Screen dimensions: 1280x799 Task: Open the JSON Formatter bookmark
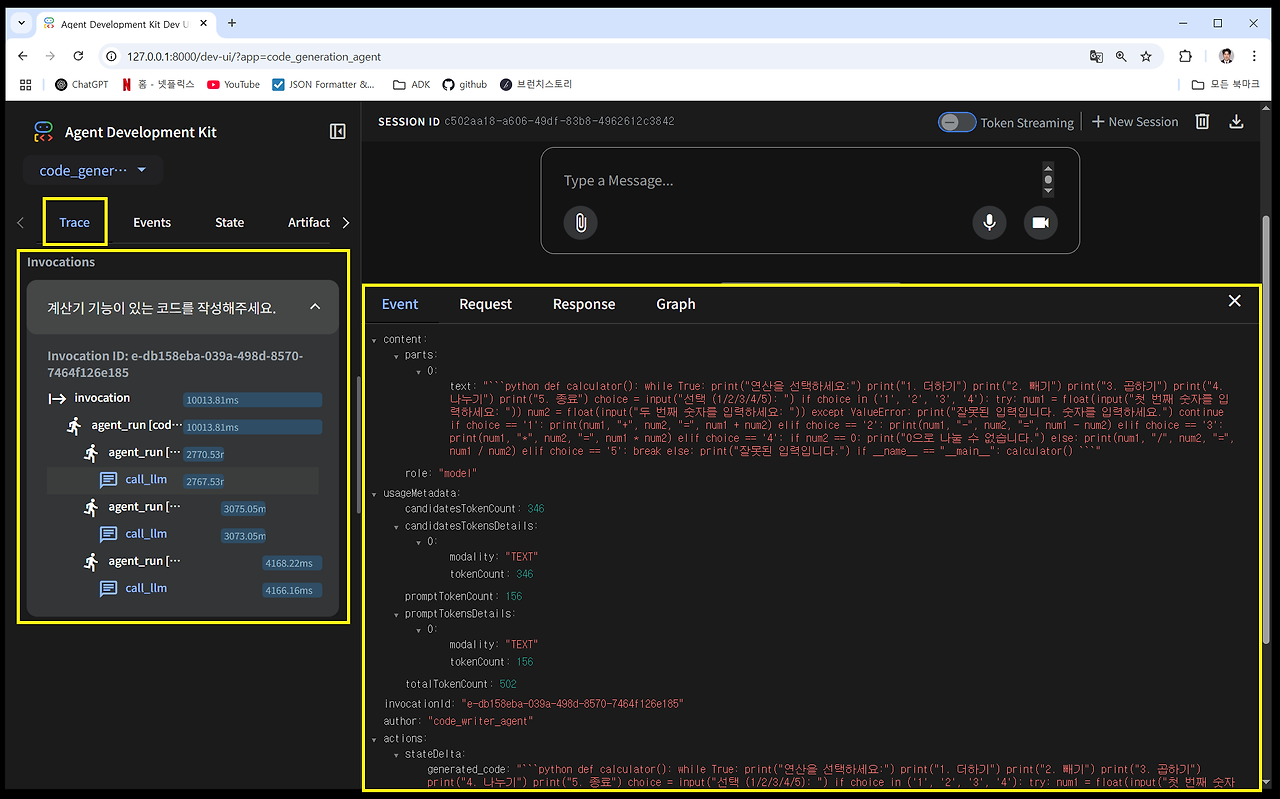[323, 85]
